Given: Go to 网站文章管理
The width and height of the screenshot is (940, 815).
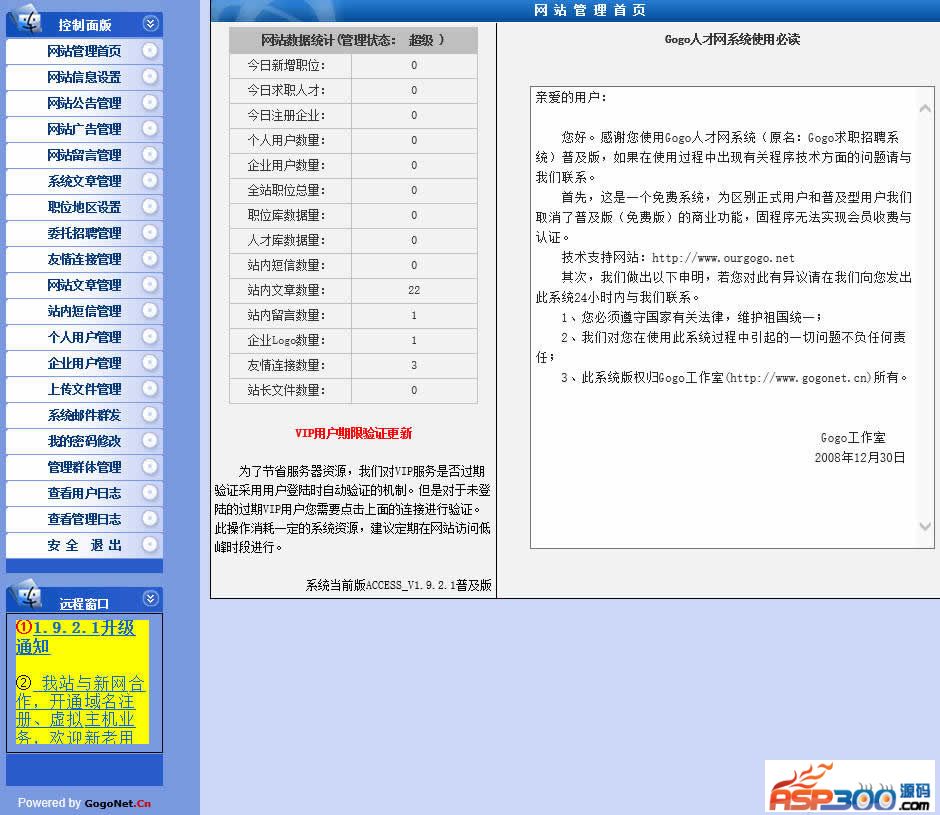Looking at the screenshot, I should tap(84, 285).
